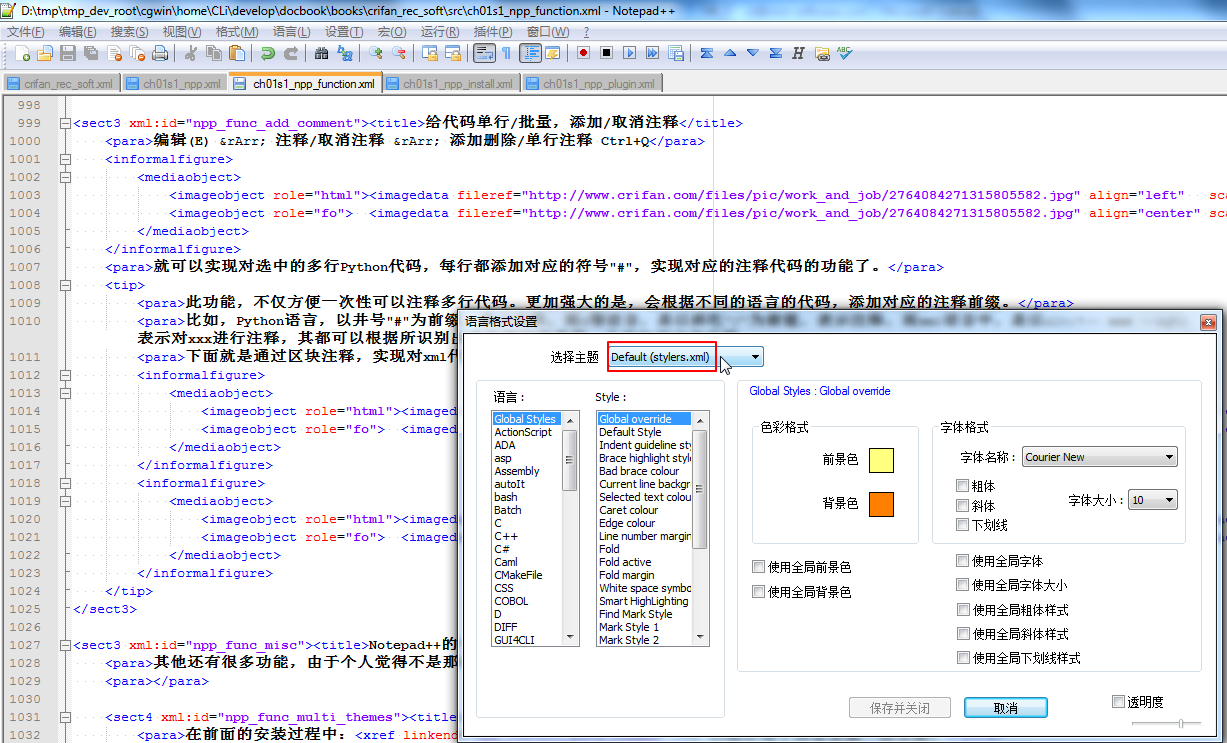Toggle the 透明度 transparency checkbox
Viewport: 1227px width, 743px height.
pos(1119,702)
